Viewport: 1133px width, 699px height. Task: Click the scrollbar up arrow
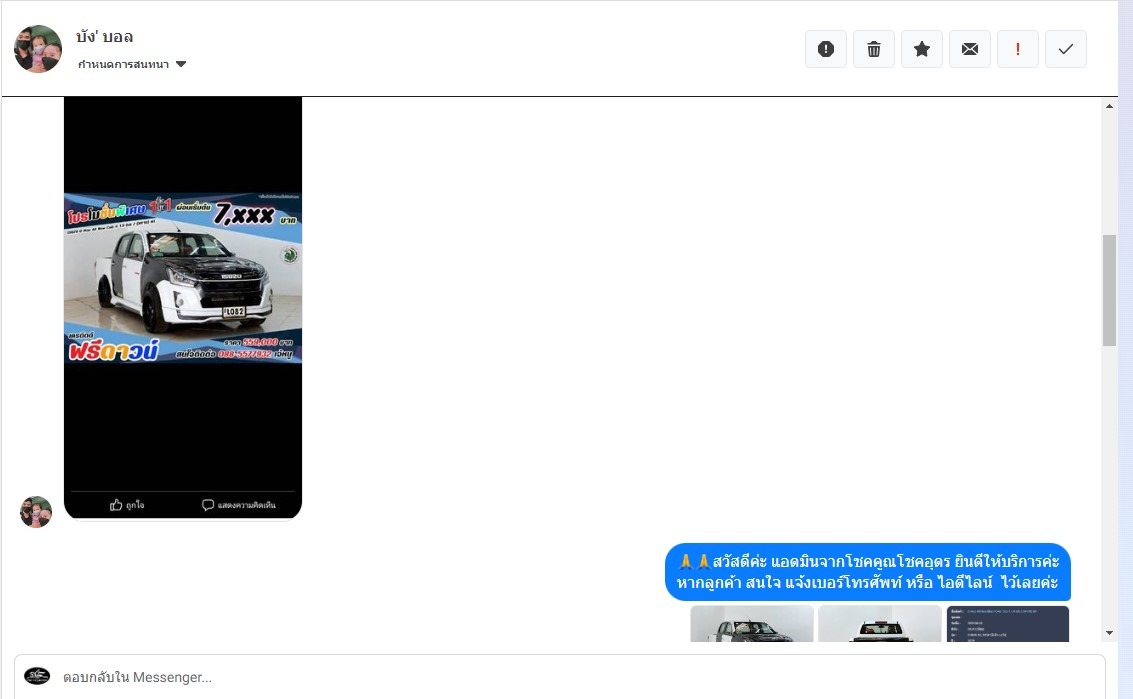click(x=1109, y=106)
